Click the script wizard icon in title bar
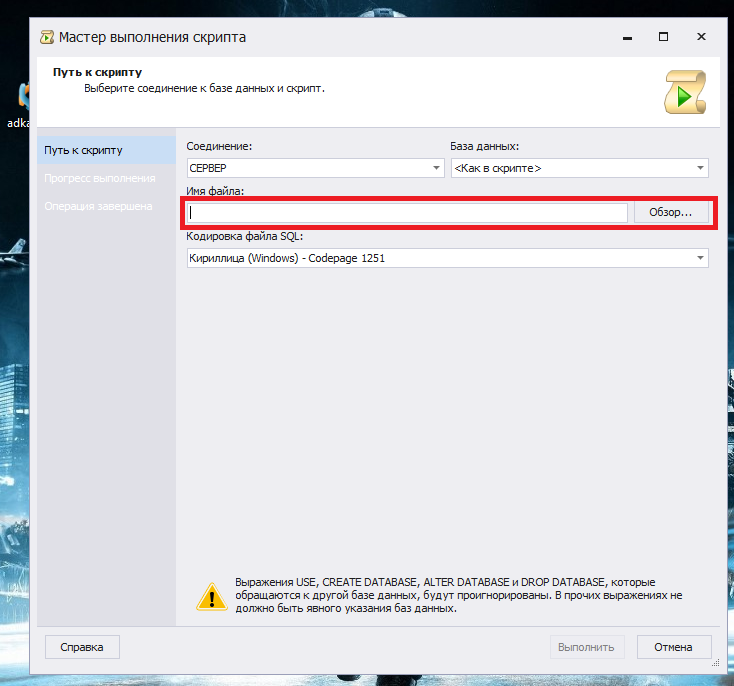Viewport: 734px width, 686px height. click(47, 37)
